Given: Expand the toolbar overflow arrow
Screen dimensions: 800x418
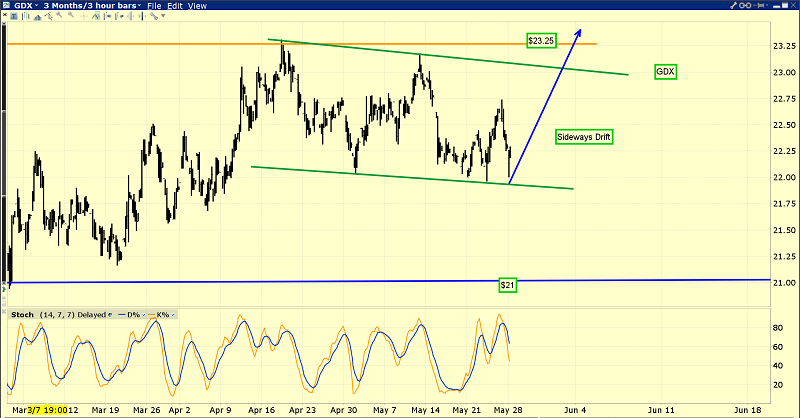Looking at the screenshot, I should point(163,16).
